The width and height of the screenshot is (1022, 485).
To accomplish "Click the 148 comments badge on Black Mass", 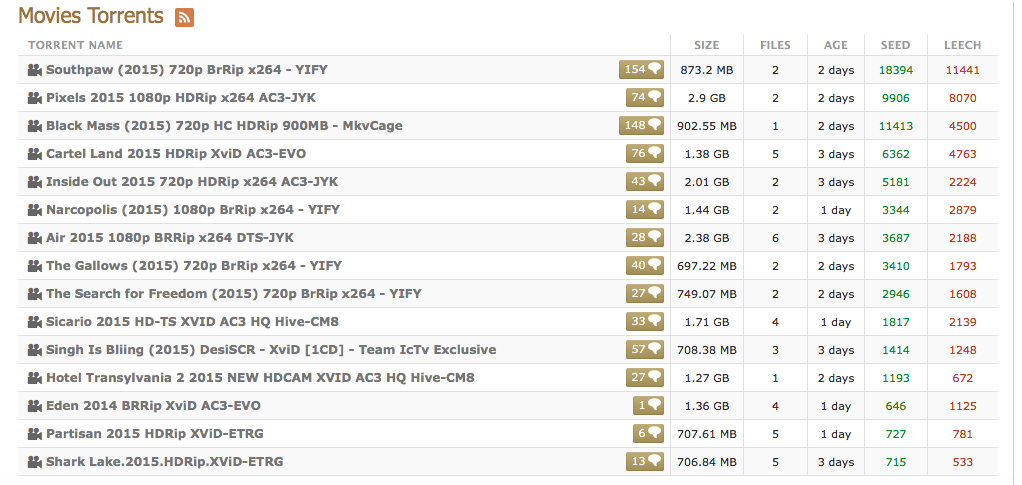I will tap(641, 126).
